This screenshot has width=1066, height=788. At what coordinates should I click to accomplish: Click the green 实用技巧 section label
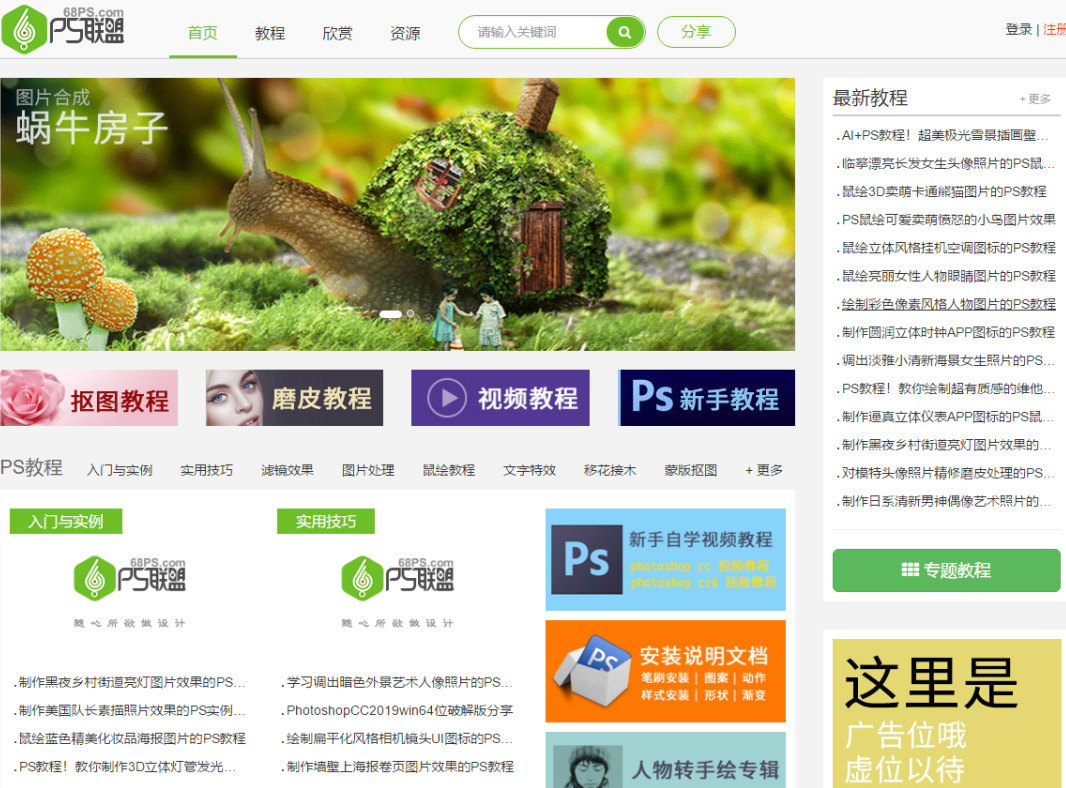tap(326, 521)
